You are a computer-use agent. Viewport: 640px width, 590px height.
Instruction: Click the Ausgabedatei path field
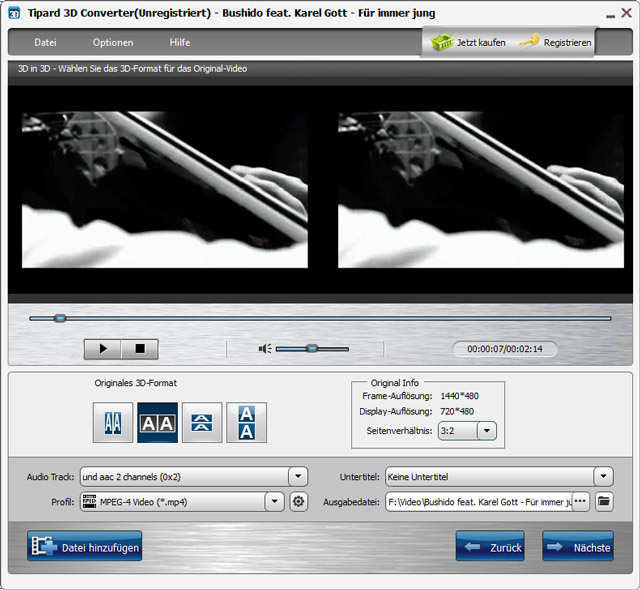pos(478,502)
